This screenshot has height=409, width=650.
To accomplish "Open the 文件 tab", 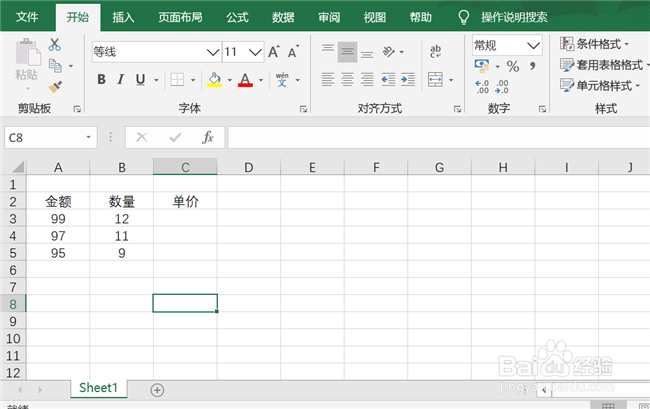I will coord(27,17).
